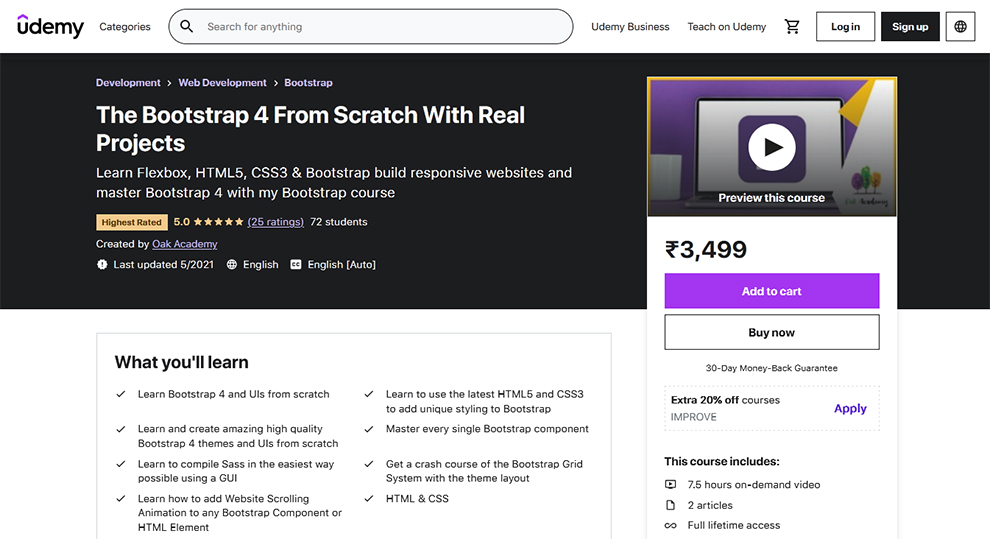990x539 pixels.
Task: Add the course to cart
Action: pos(771,291)
